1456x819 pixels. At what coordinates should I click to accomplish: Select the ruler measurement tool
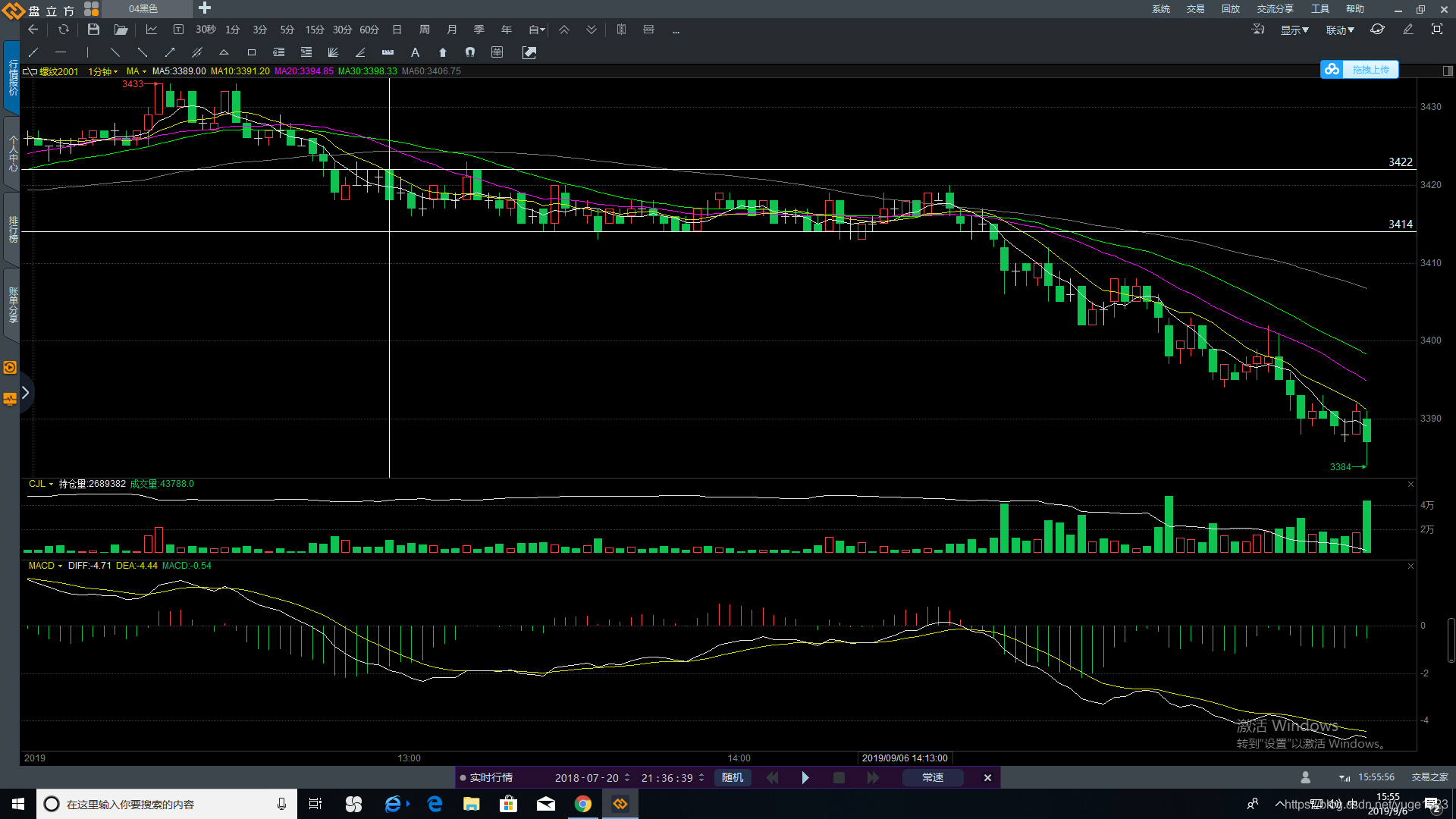tap(388, 52)
